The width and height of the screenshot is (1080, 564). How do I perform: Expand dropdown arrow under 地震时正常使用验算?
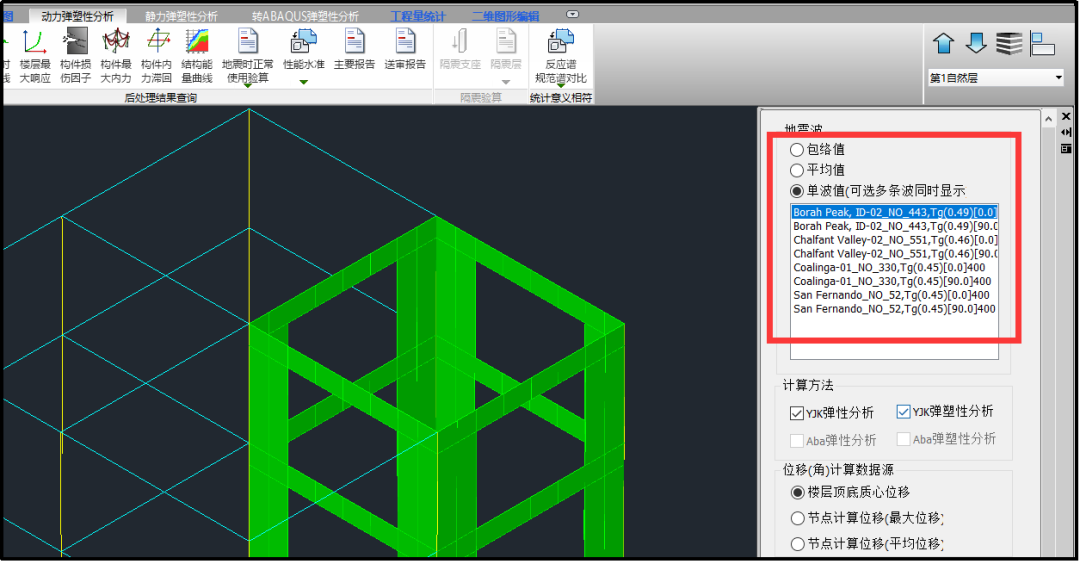[247, 86]
